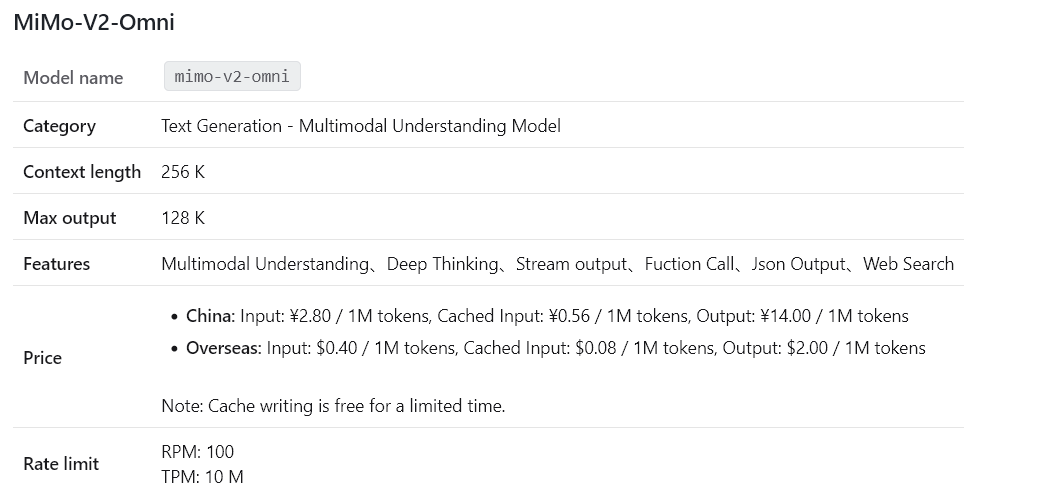Click the cache writing free note
This screenshot has height=503, width=1049.
tap(333, 406)
